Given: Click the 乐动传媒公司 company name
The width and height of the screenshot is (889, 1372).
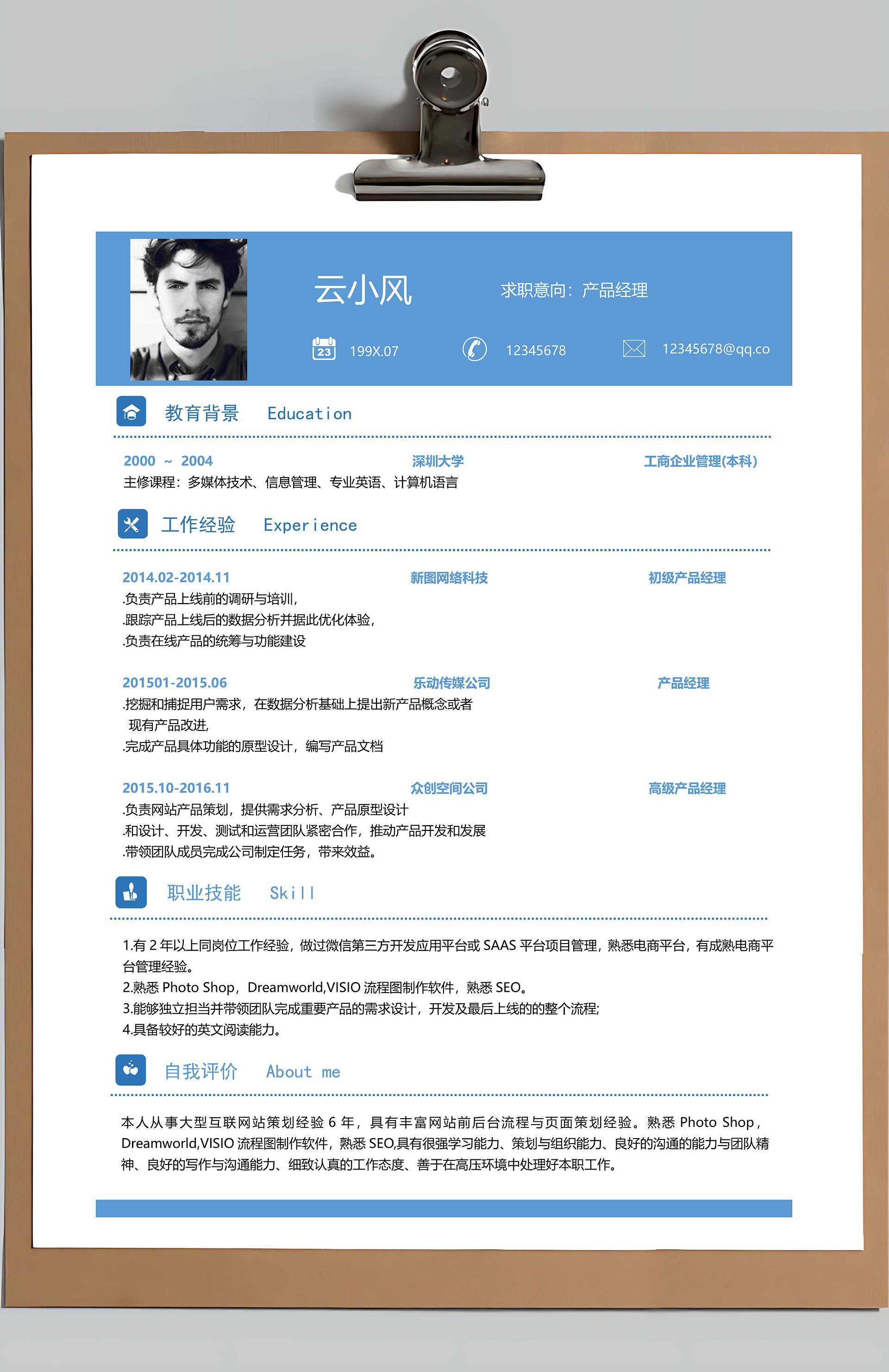Looking at the screenshot, I should 451,683.
